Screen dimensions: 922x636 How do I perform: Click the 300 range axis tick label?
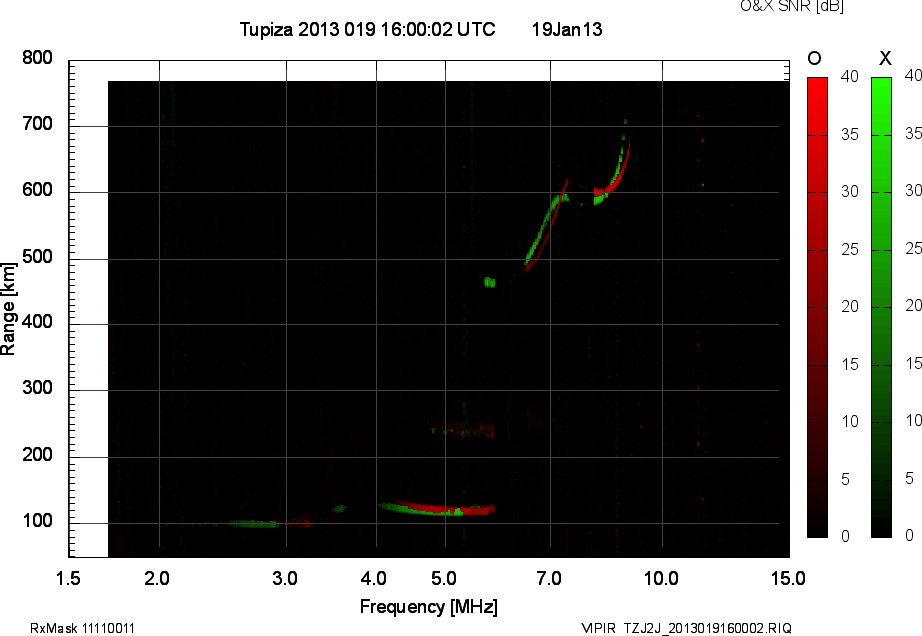[37, 388]
